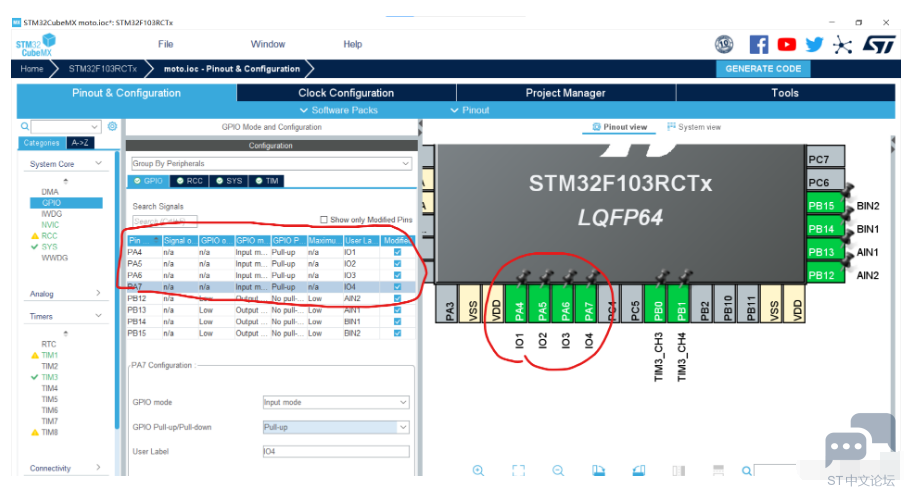Select the TIM peripheral tab
904x496 pixels.
point(267,181)
